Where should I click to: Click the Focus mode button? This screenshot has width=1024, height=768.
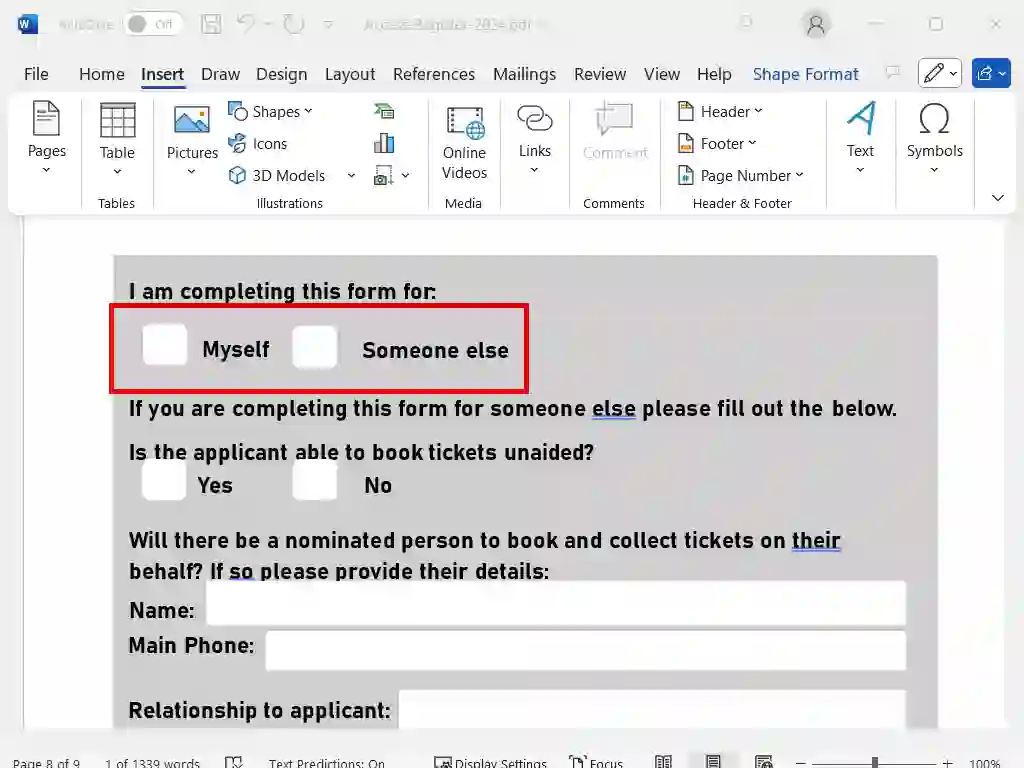pyautogui.click(x=596, y=762)
